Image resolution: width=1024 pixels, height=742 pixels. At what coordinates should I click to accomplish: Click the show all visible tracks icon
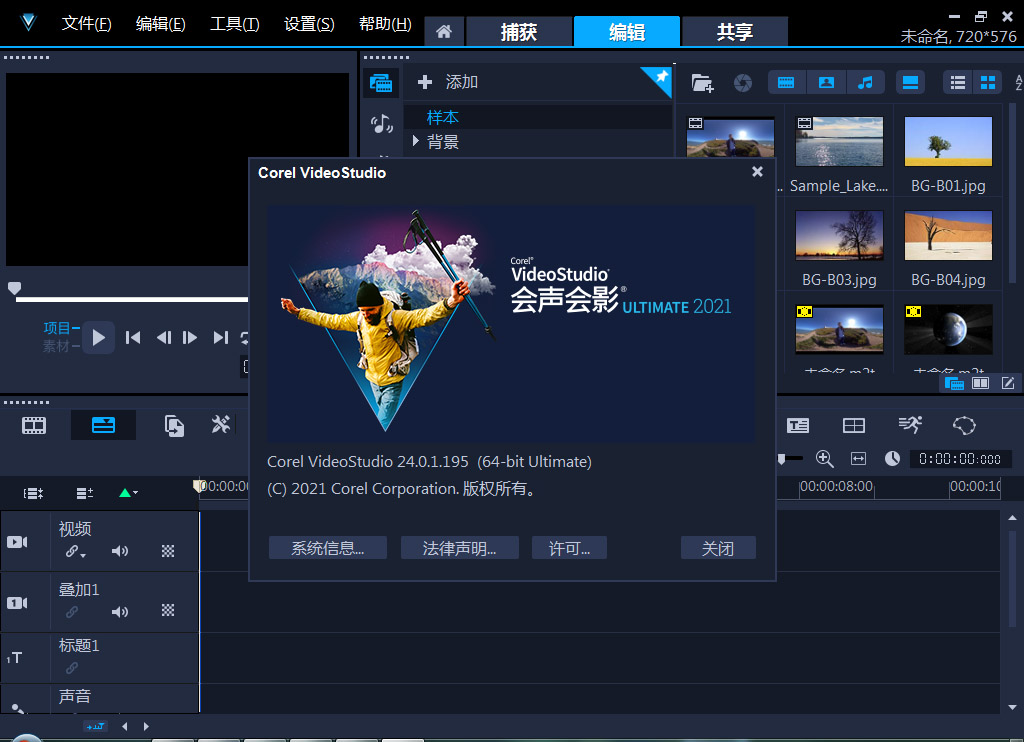point(33,493)
